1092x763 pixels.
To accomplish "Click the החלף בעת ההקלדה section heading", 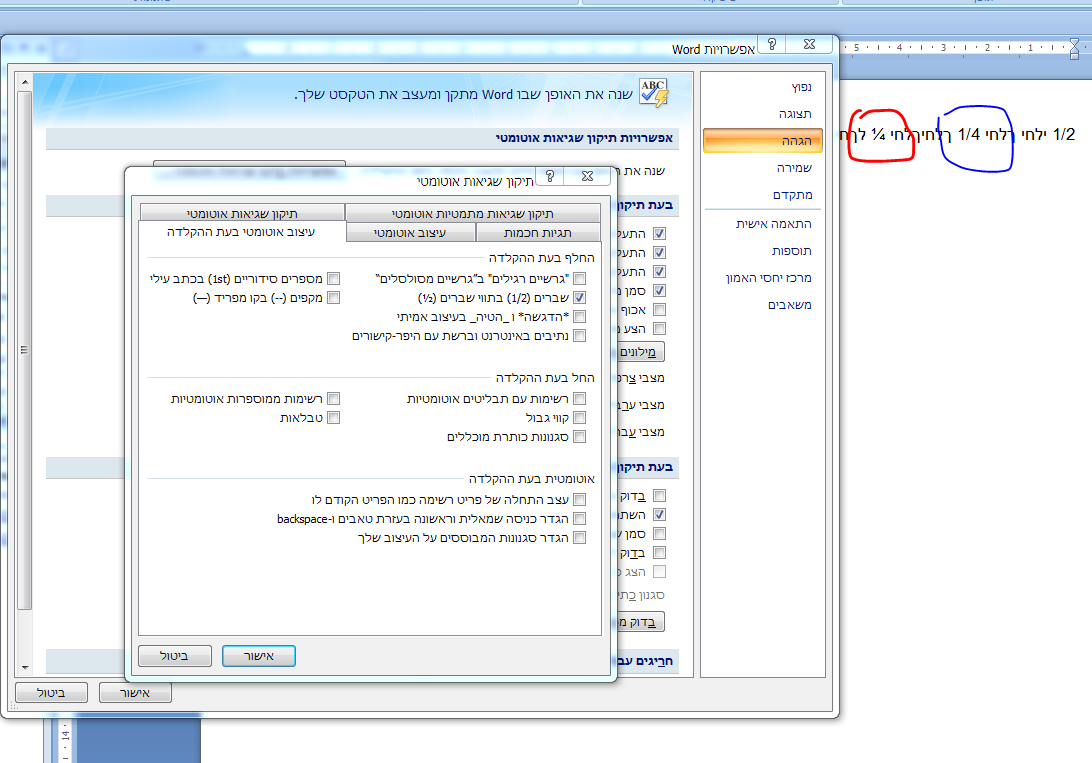I will tap(542, 258).
